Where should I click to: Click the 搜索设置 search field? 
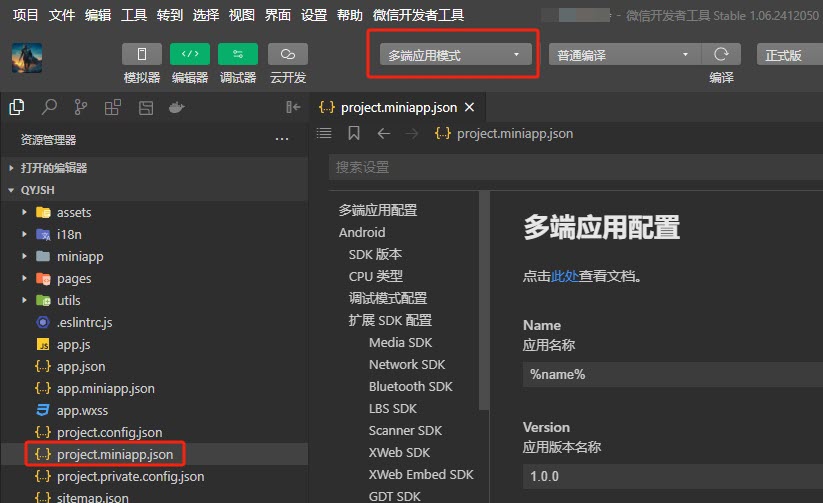pyautogui.click(x=576, y=167)
